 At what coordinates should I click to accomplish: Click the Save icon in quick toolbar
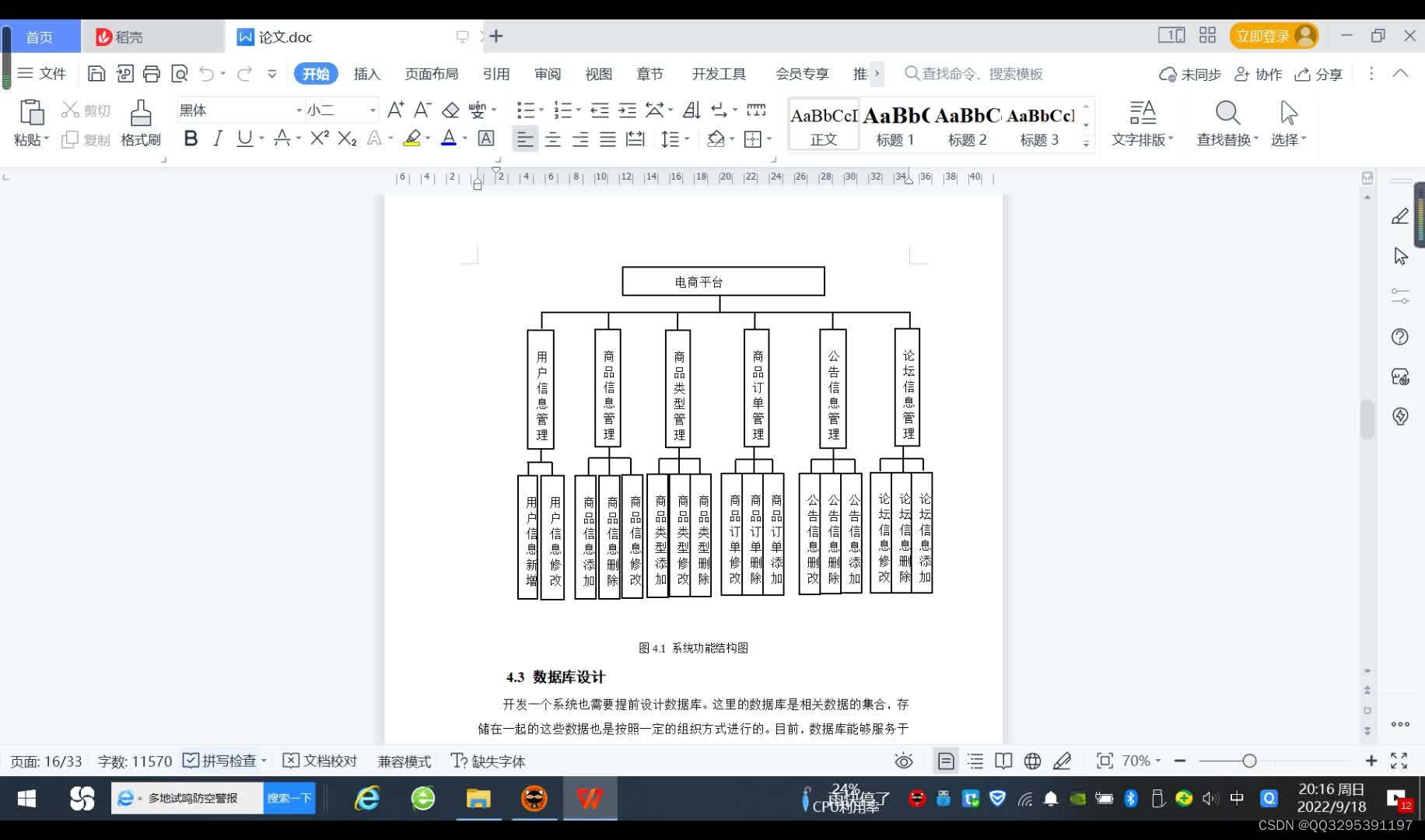96,74
